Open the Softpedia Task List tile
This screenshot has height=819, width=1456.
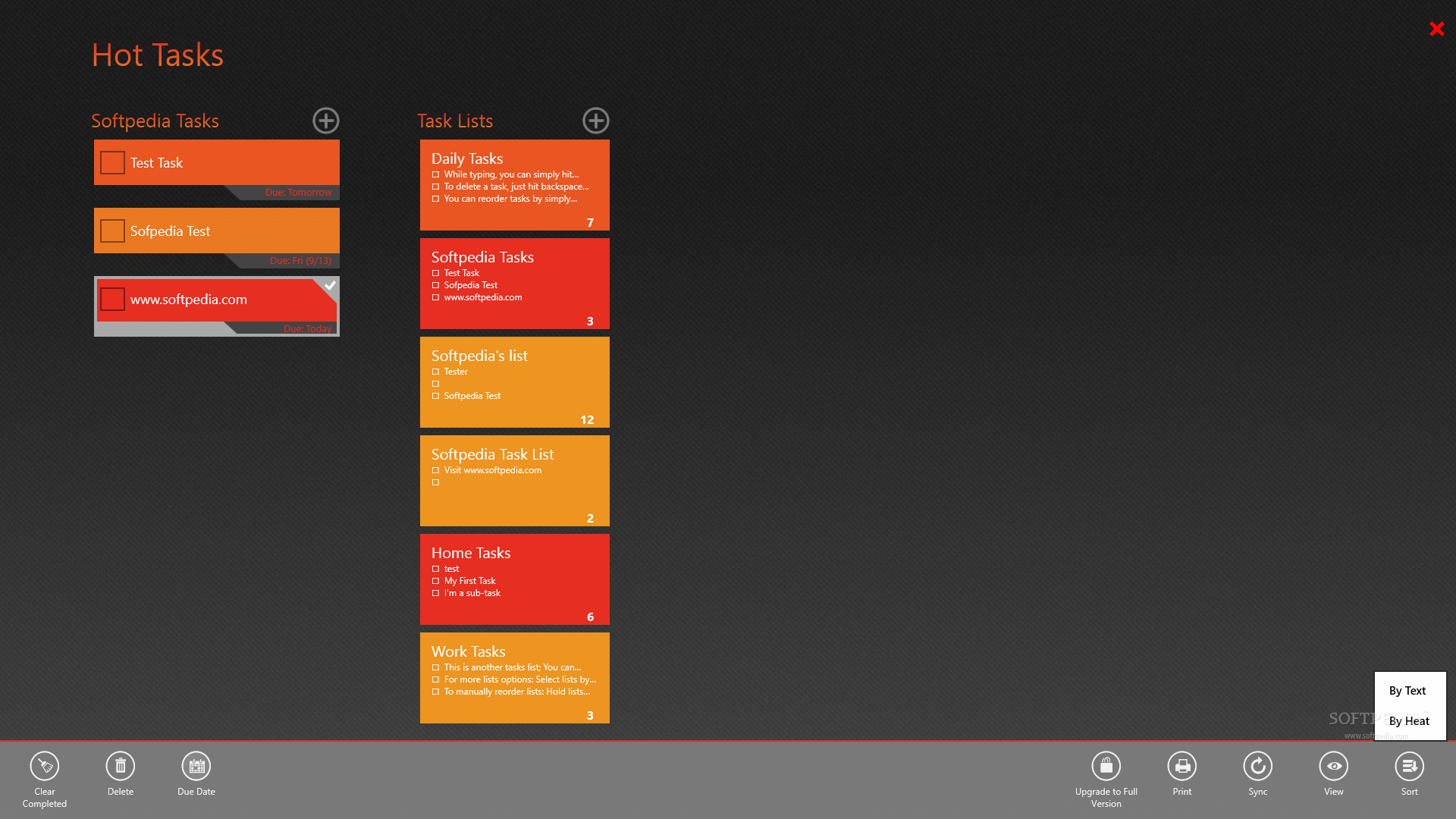(x=515, y=481)
